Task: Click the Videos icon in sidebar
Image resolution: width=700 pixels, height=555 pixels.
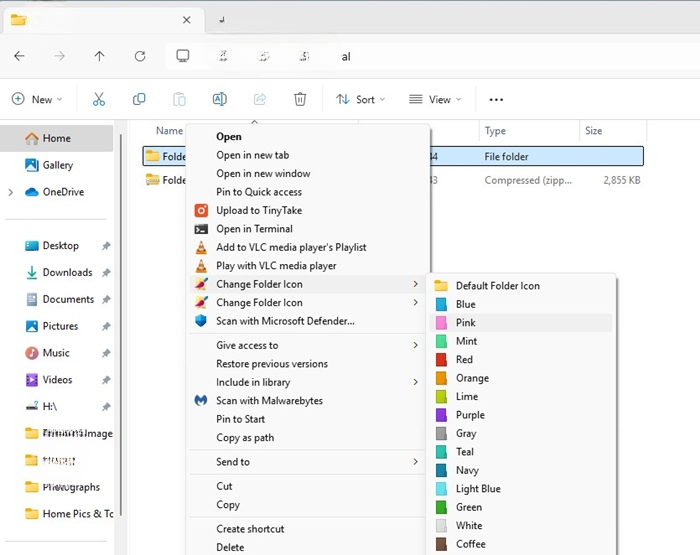Action: pyautogui.click(x=32, y=380)
